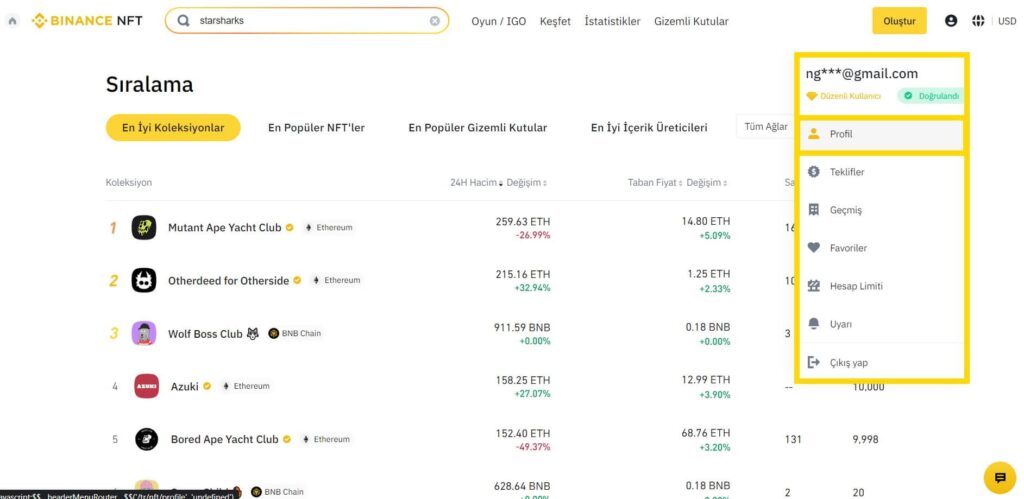Open the chat support button
Screen dimensions: 1024x499
pos(1000,477)
